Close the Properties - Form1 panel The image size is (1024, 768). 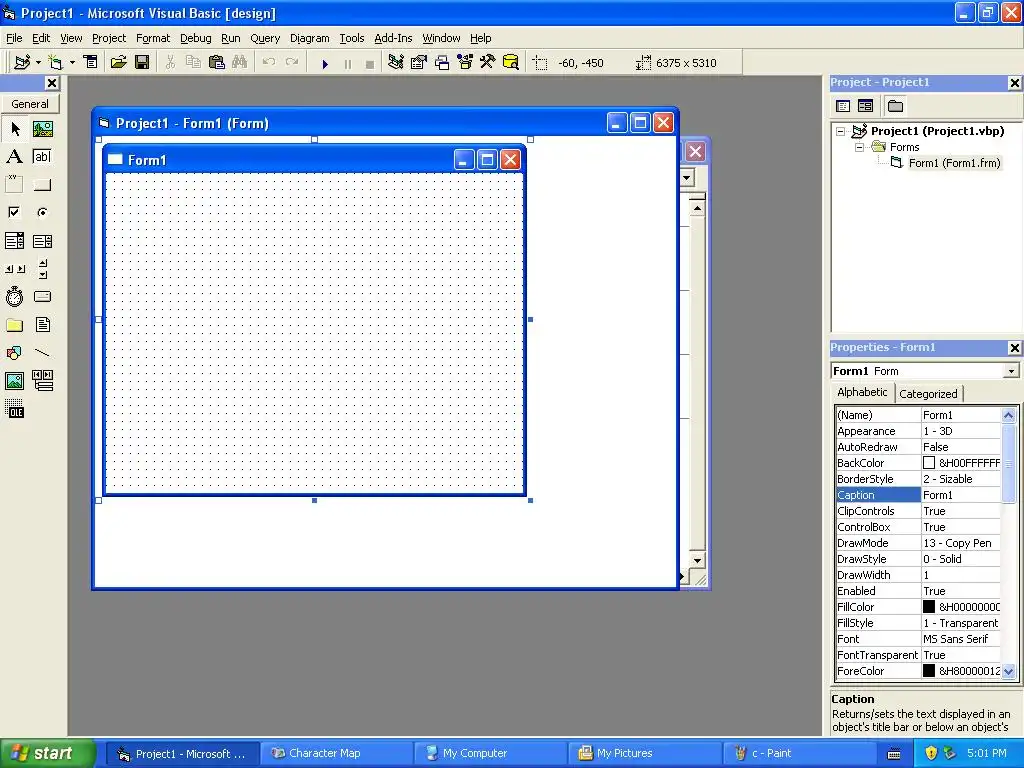(1014, 347)
